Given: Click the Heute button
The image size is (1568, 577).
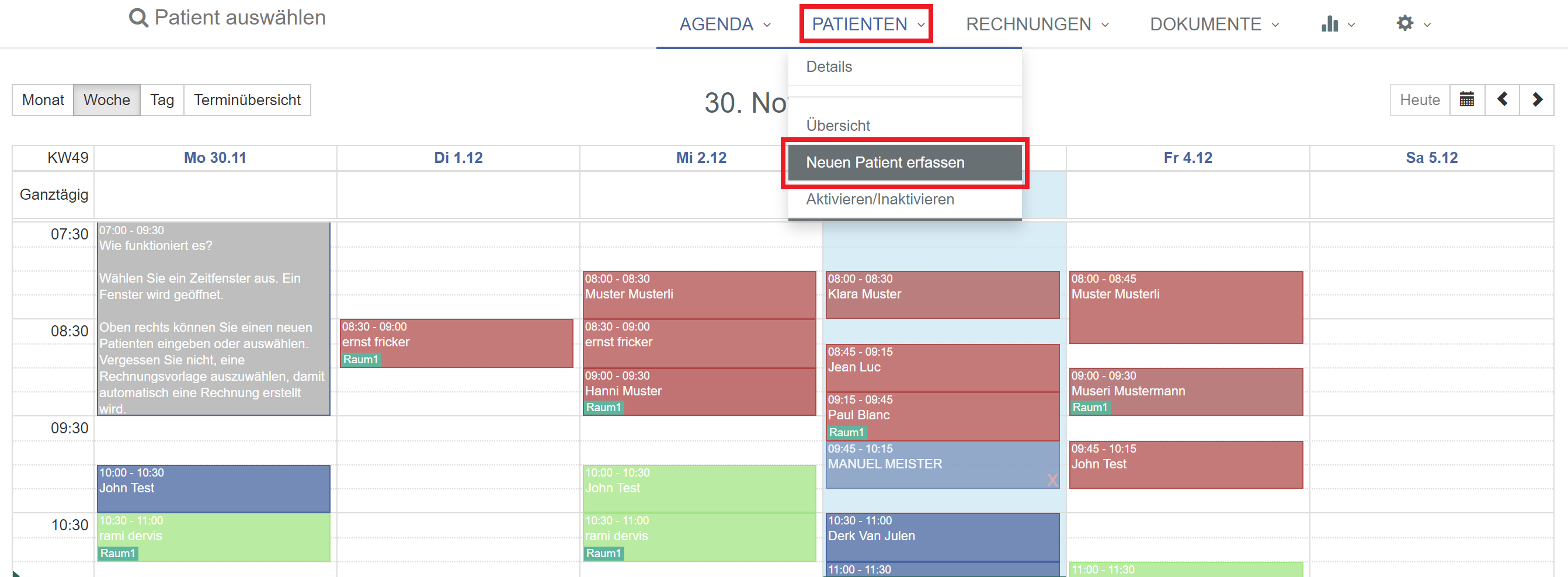Looking at the screenshot, I should (1420, 100).
